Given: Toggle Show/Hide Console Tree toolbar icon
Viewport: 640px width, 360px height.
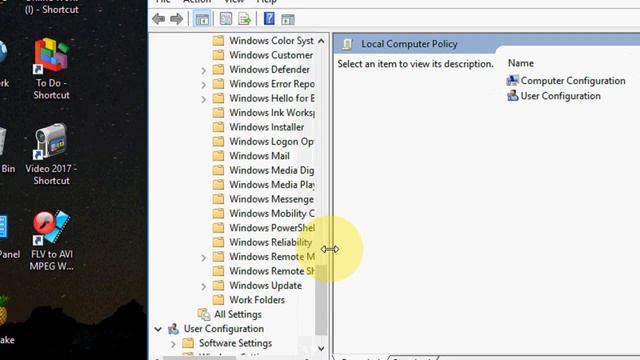Looking at the screenshot, I should point(202,19).
